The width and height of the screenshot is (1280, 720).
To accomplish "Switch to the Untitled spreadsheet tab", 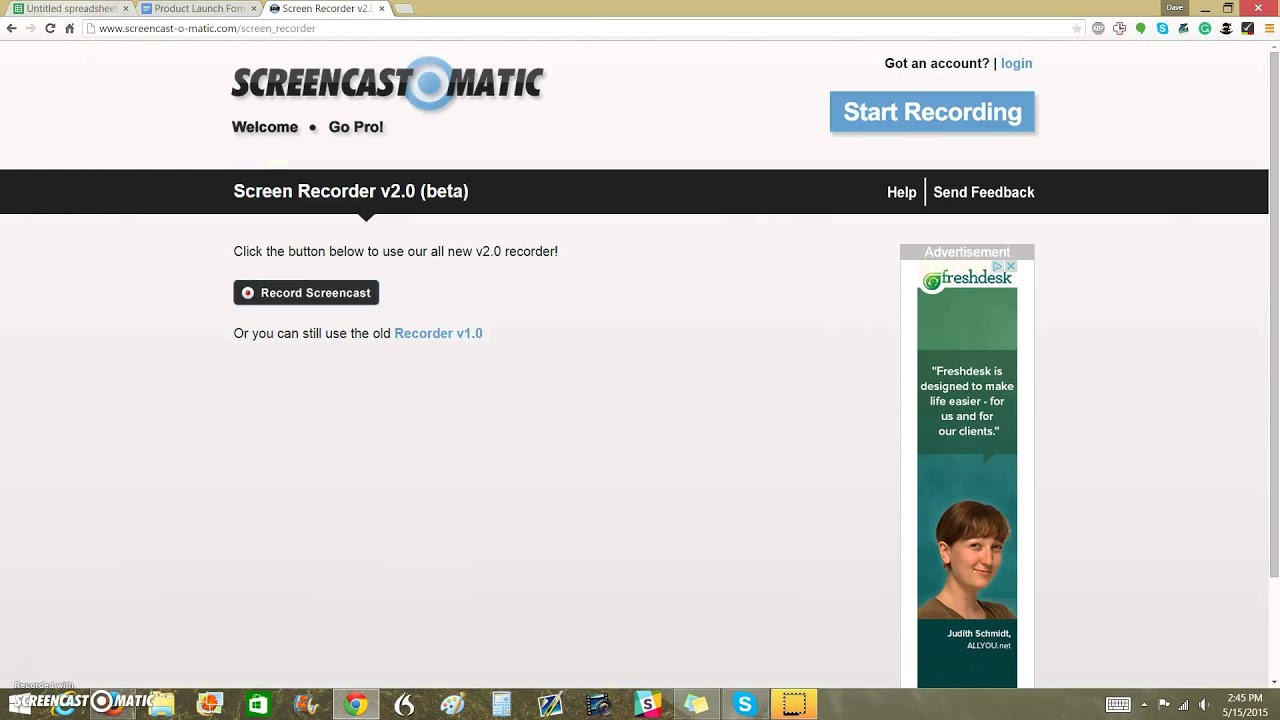I will 71,9.
